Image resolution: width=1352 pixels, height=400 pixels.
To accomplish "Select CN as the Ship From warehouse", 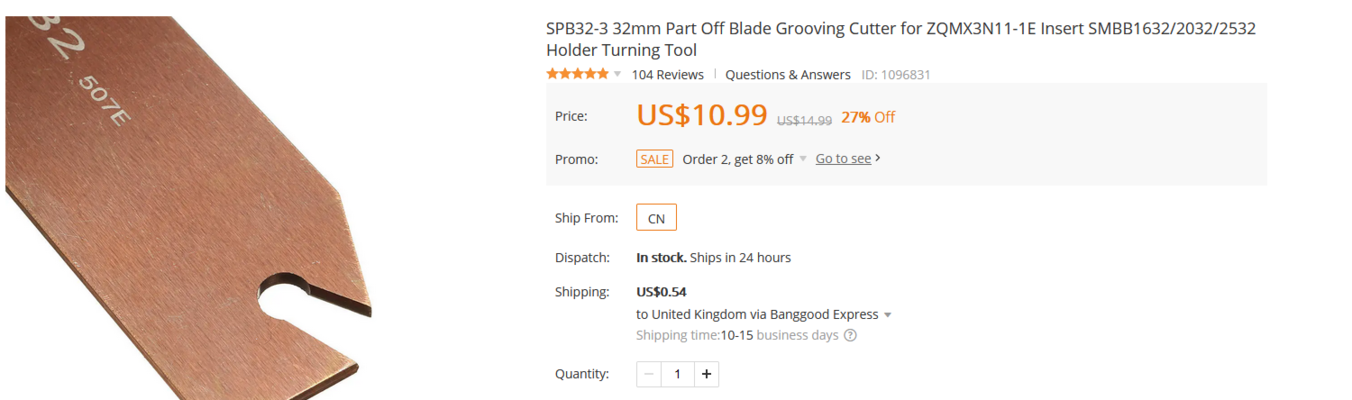I will pos(657,218).
